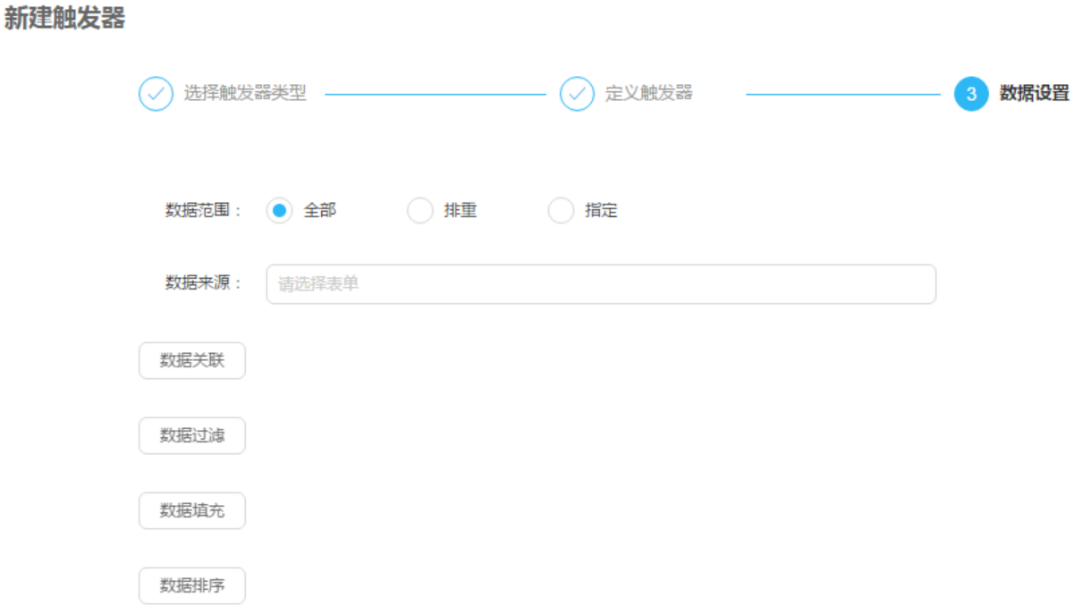Click the 排重 option text
1082x614 pixels.
[x=460, y=211]
